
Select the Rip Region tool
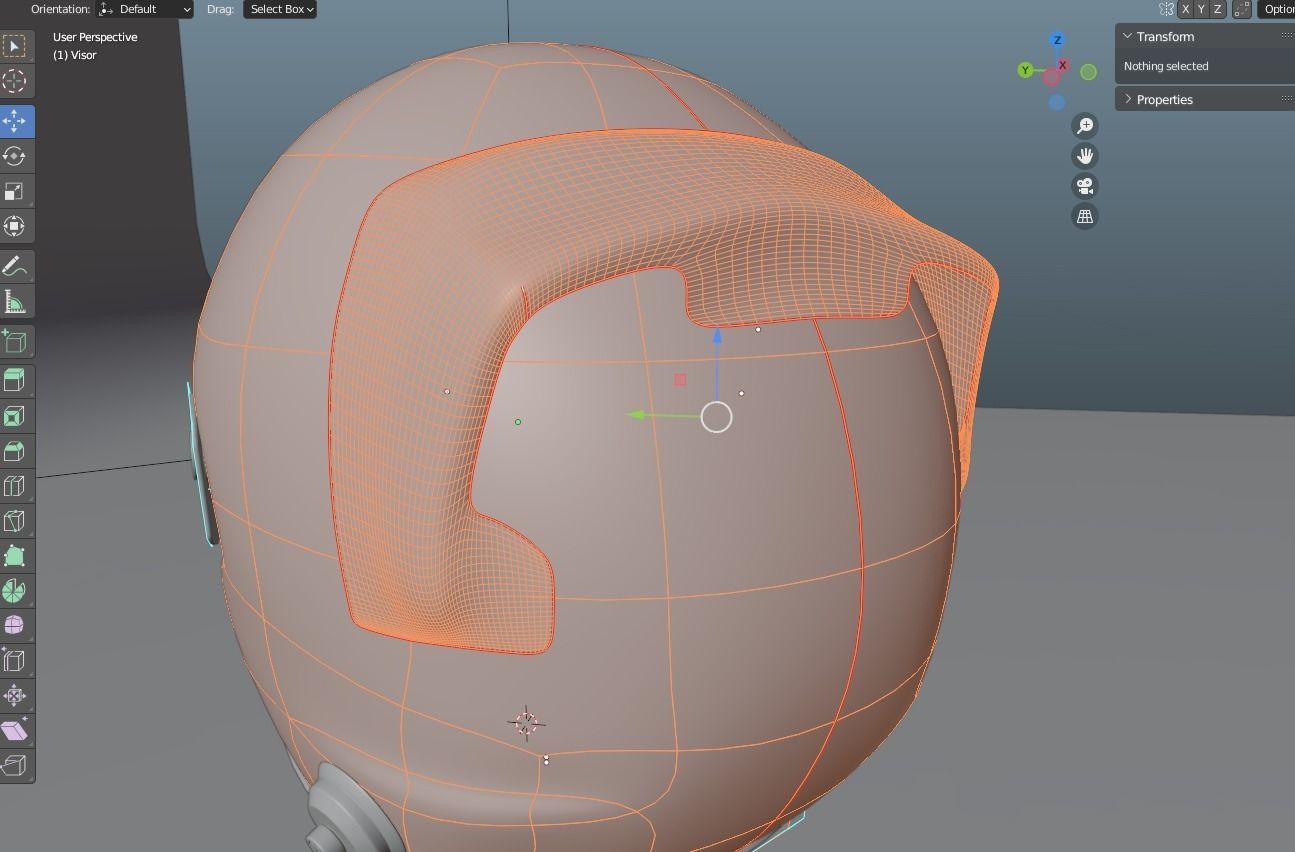[x=15, y=766]
